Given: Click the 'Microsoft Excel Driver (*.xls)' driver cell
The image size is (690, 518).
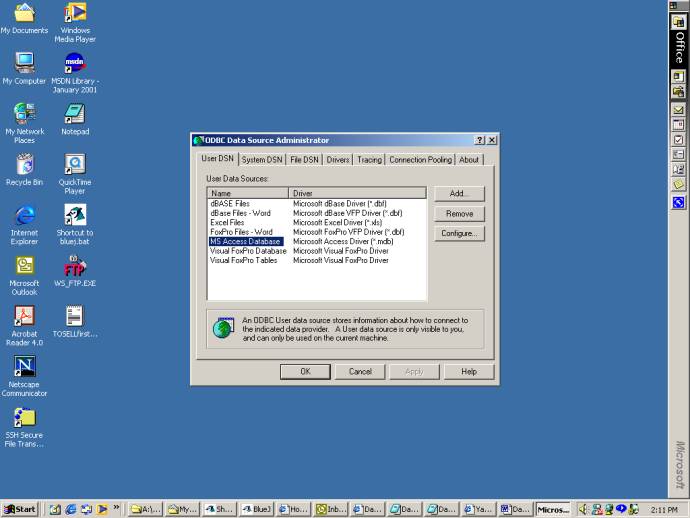Looking at the screenshot, I should point(338,223).
